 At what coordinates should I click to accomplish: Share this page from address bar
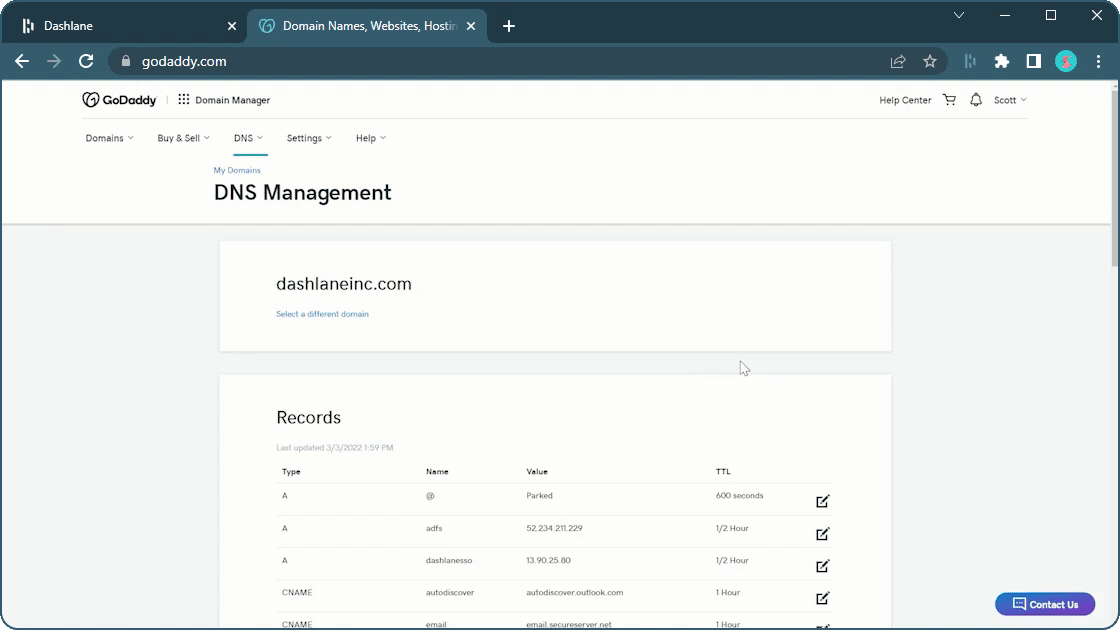pyautogui.click(x=898, y=61)
